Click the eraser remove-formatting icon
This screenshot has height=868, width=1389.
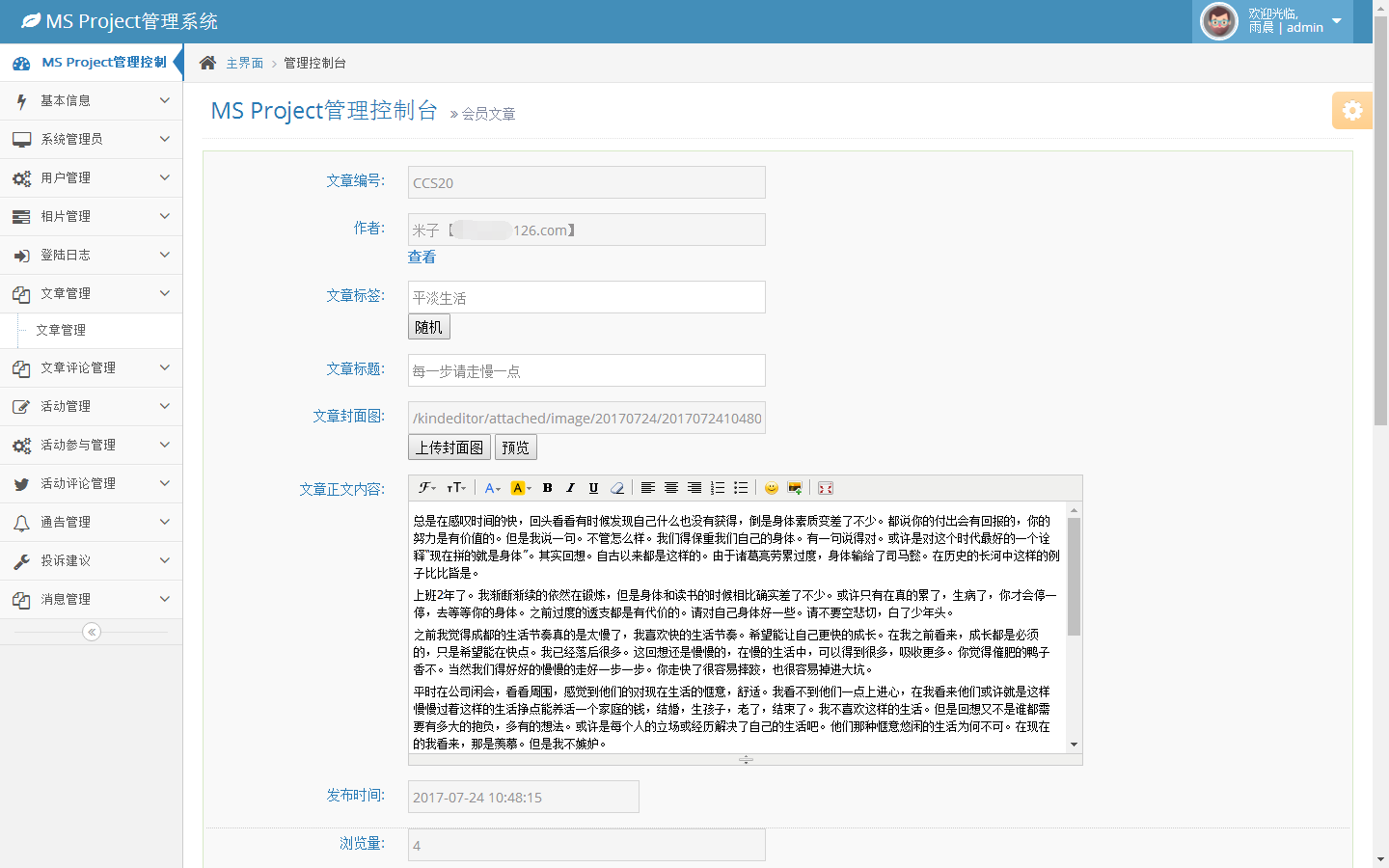click(617, 488)
